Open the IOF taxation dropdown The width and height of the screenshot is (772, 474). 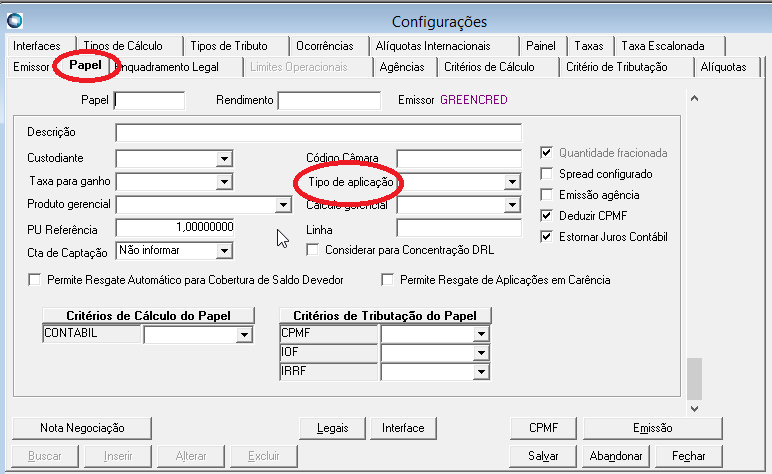pyautogui.click(x=481, y=353)
